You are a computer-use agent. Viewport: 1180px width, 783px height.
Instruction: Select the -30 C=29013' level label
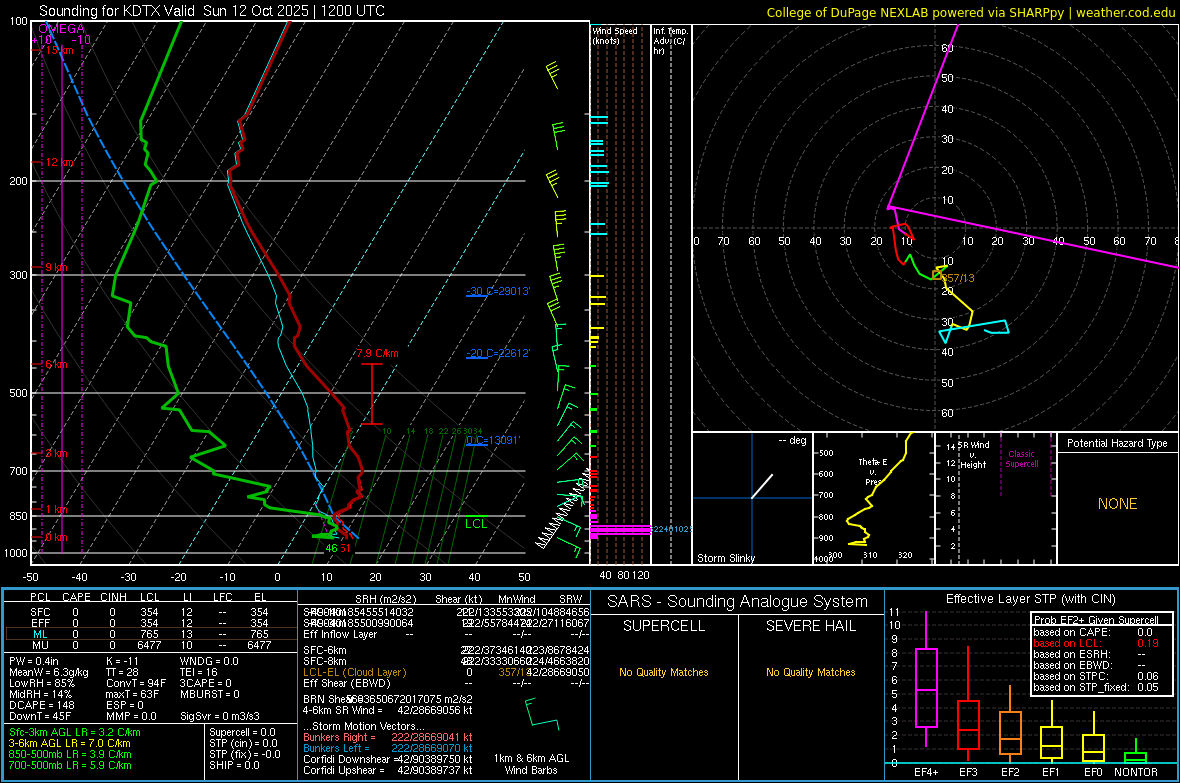[498, 291]
